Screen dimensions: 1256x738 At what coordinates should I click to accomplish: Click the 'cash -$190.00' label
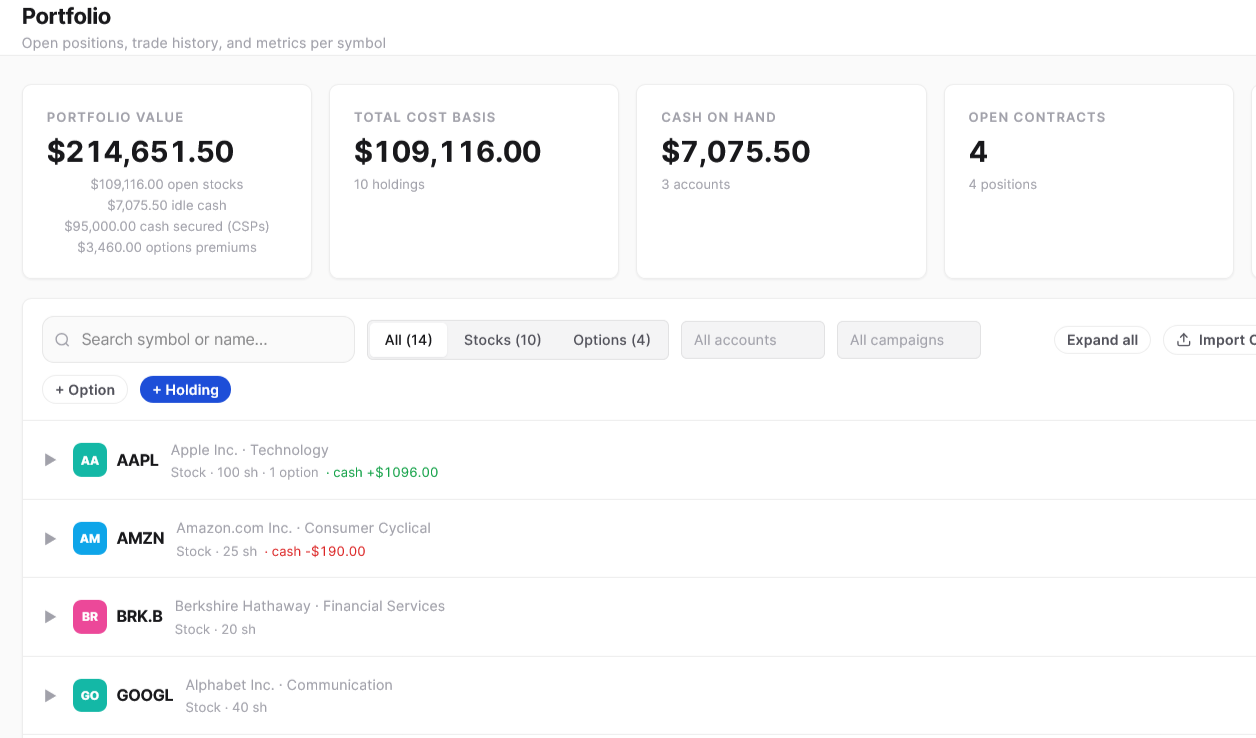click(x=319, y=551)
